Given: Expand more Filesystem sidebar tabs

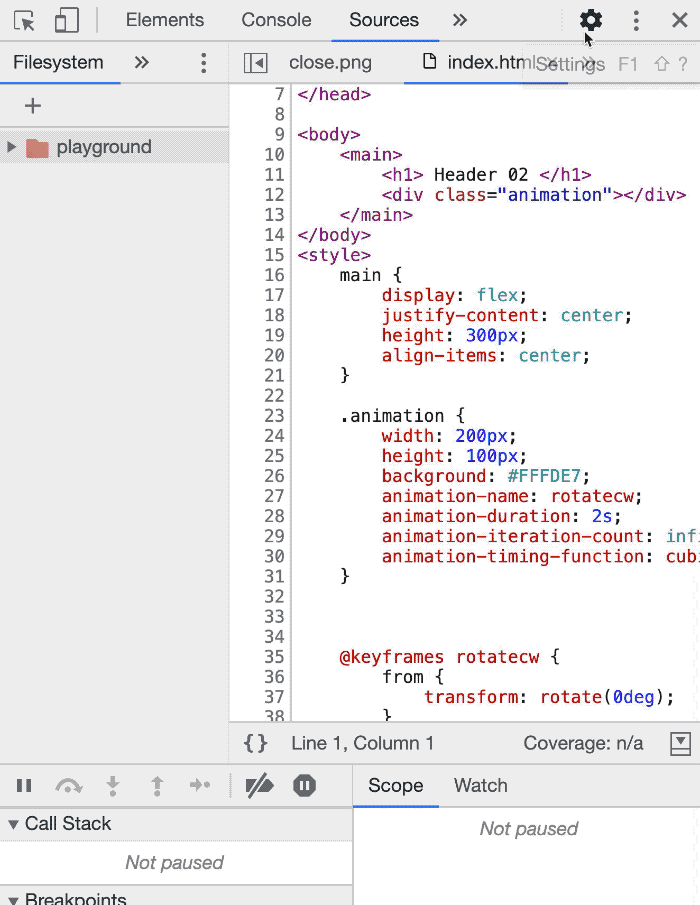Looking at the screenshot, I should tap(142, 63).
